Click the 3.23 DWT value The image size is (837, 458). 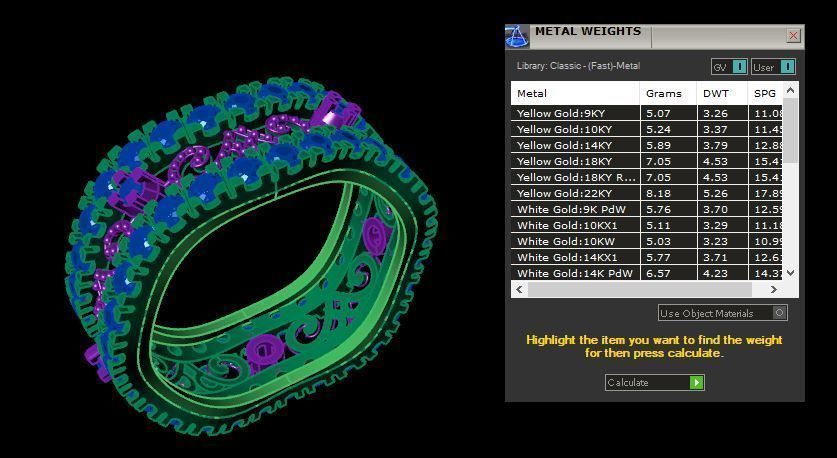click(715, 241)
